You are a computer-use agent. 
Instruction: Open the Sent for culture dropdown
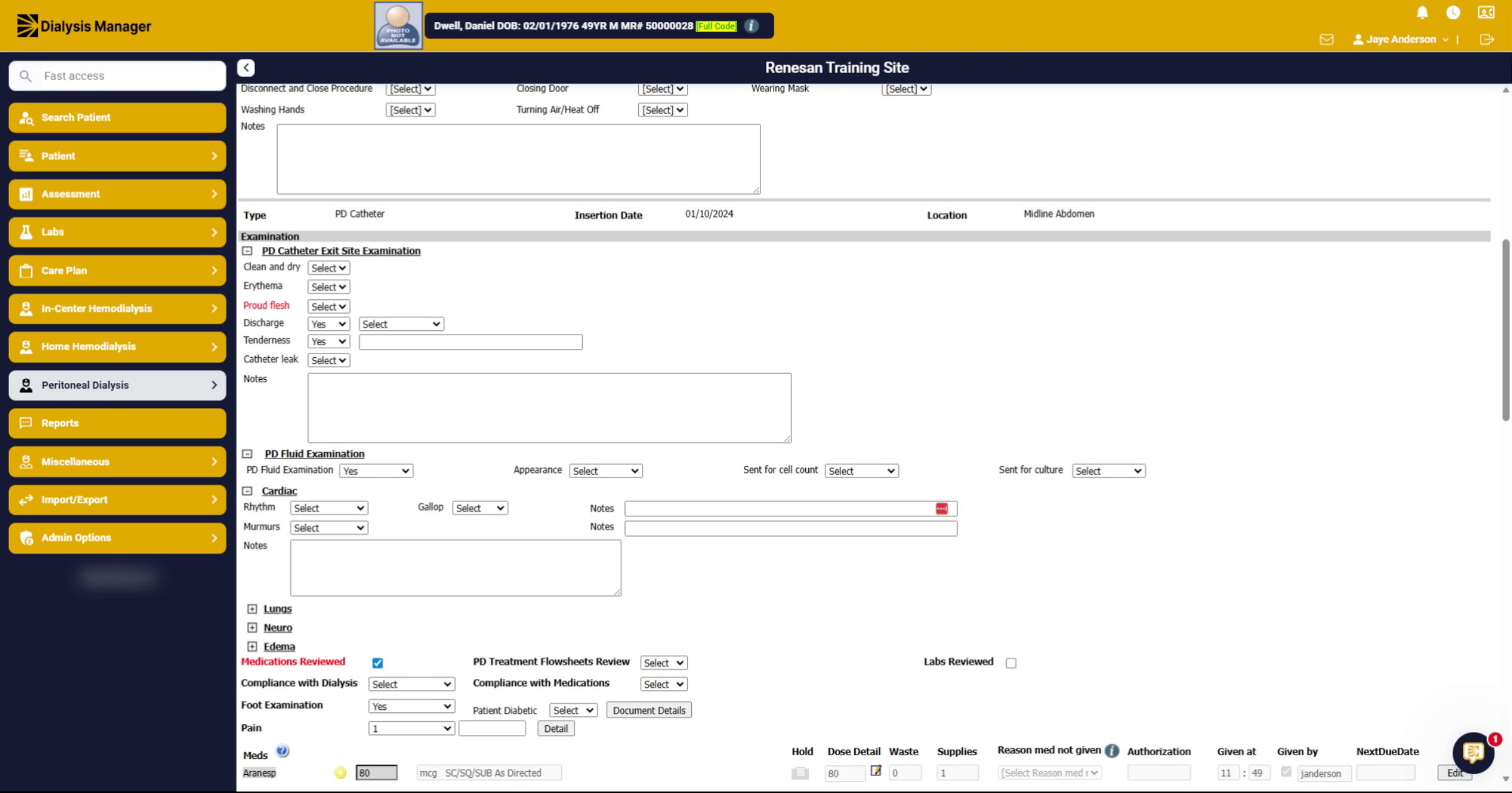tap(1108, 471)
